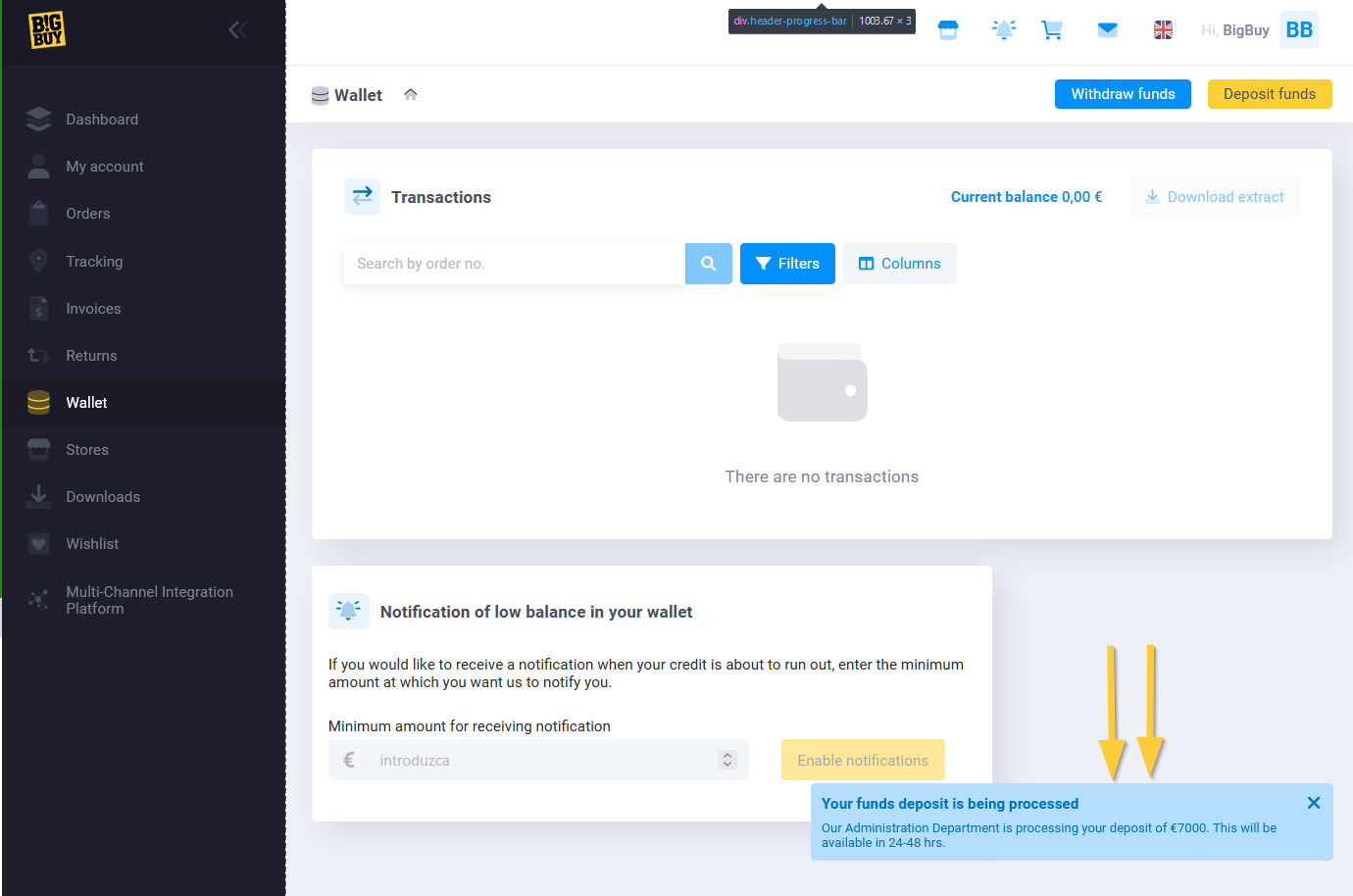Click the Withdraw funds button
The image size is (1353, 896).
(x=1123, y=94)
